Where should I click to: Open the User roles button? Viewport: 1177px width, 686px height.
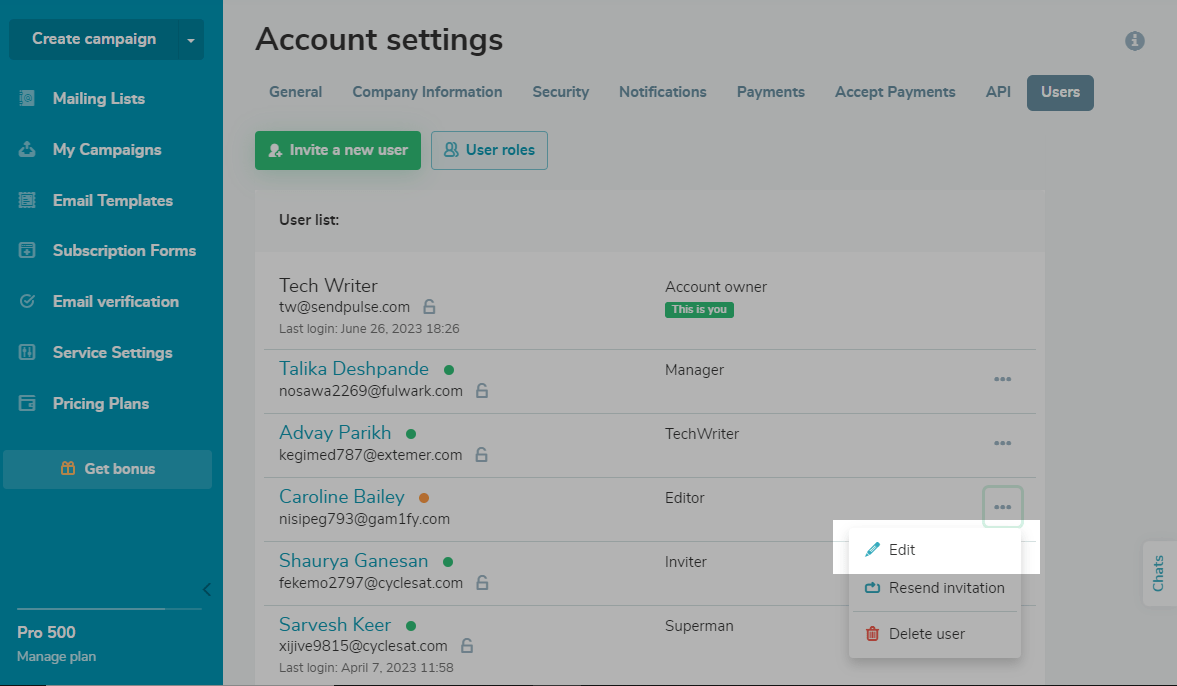coord(489,150)
